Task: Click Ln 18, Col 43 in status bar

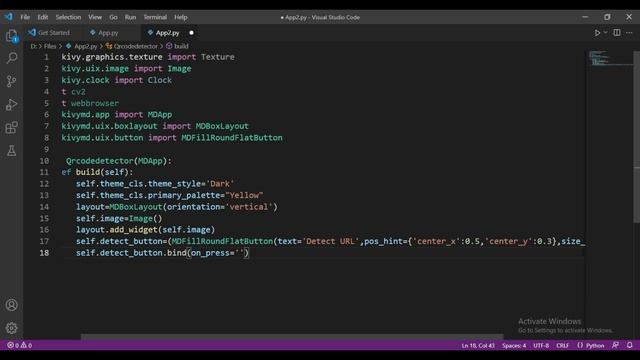Action: coord(478,345)
